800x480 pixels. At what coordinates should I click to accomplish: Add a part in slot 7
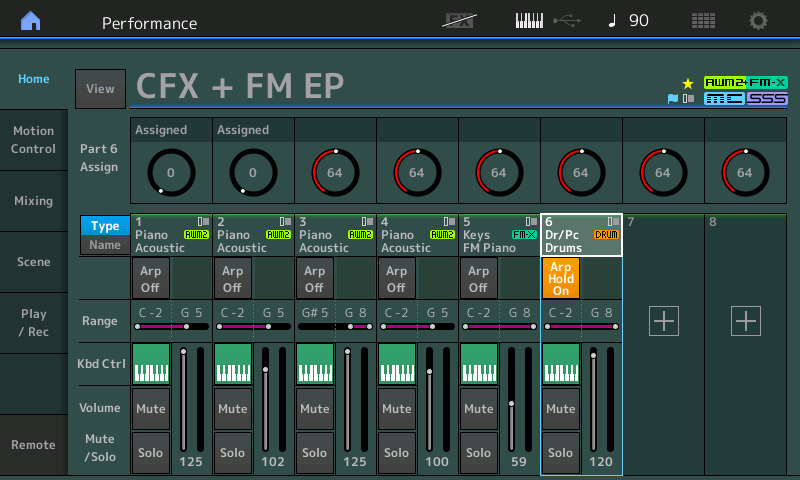click(x=664, y=321)
